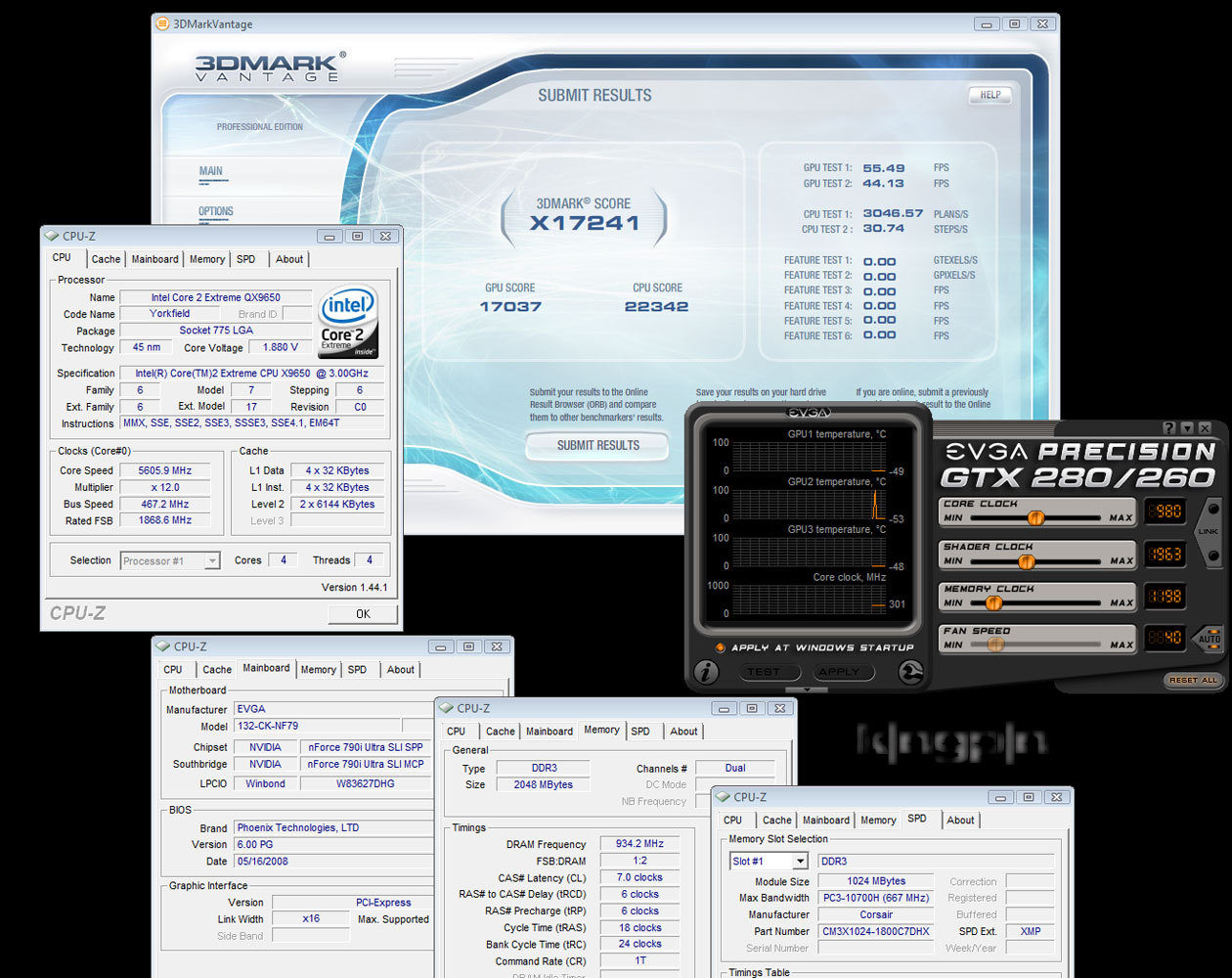Click the 3DMarkVantage title bar icon

[x=162, y=23]
